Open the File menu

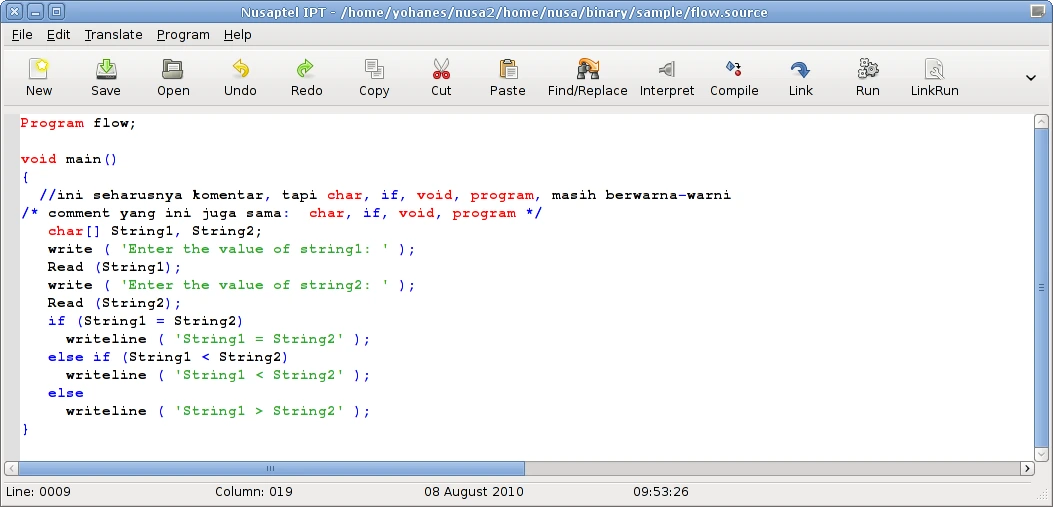coord(22,34)
